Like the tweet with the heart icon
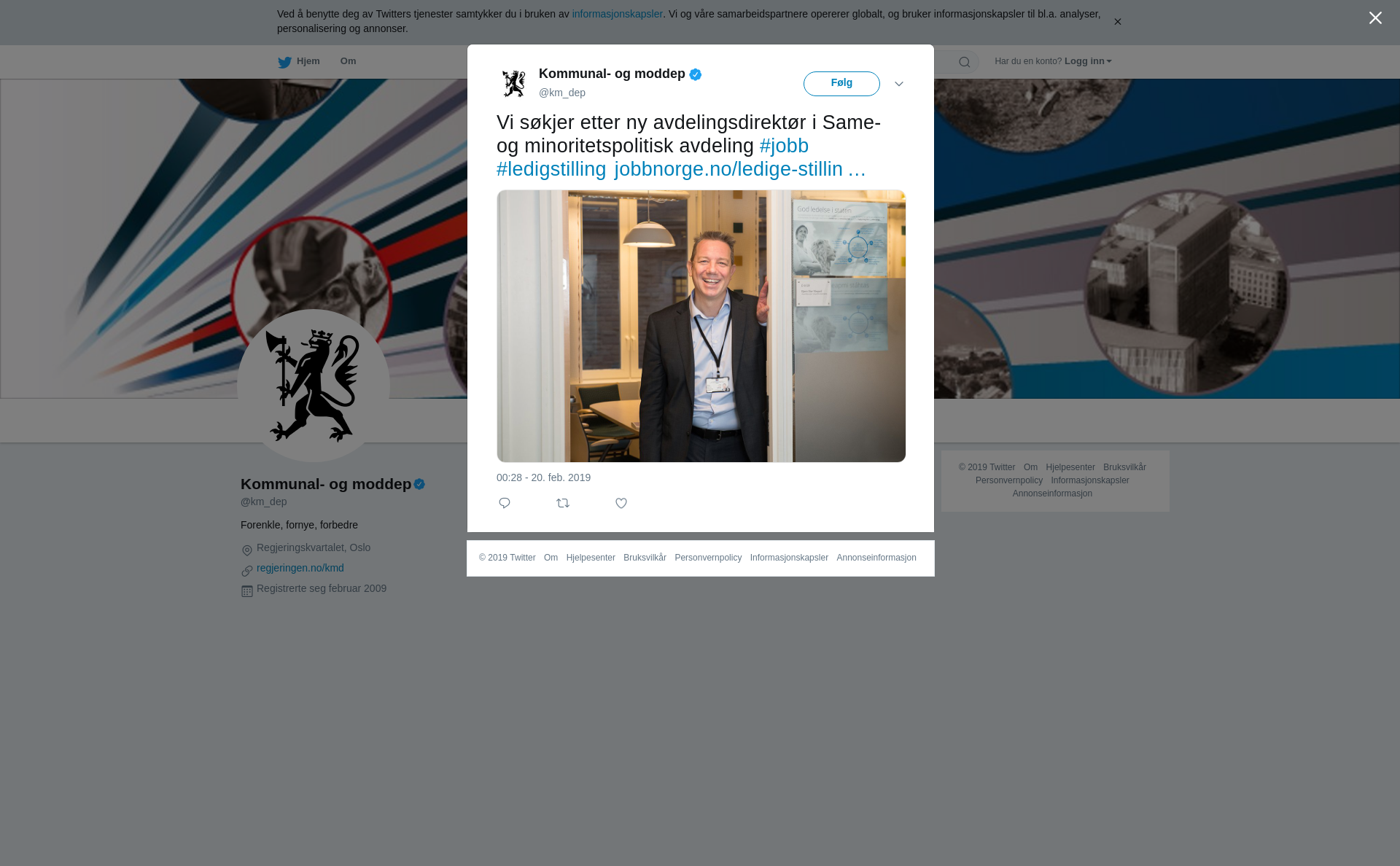The image size is (1400, 866). click(x=621, y=503)
